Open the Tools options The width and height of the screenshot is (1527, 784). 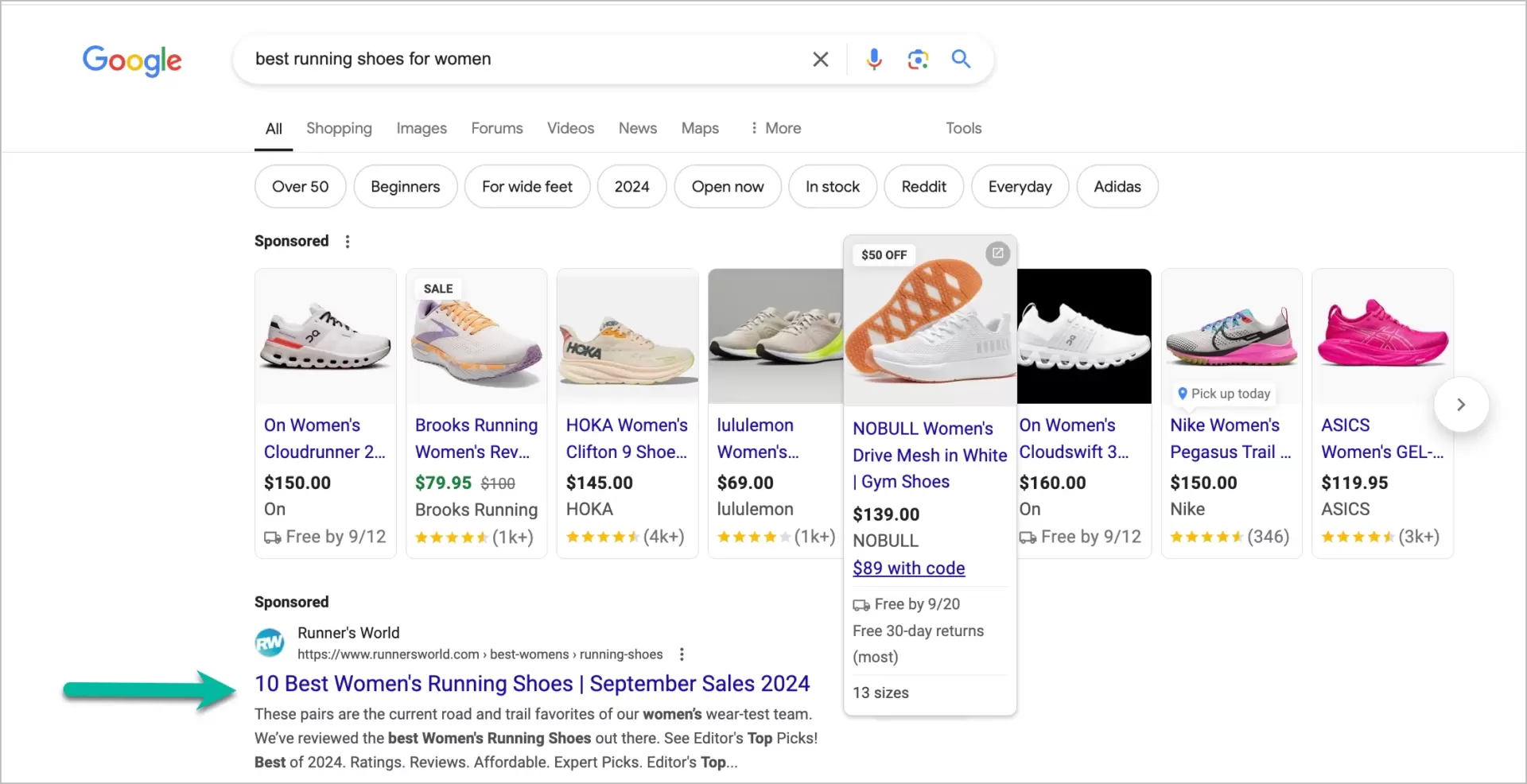(x=963, y=128)
